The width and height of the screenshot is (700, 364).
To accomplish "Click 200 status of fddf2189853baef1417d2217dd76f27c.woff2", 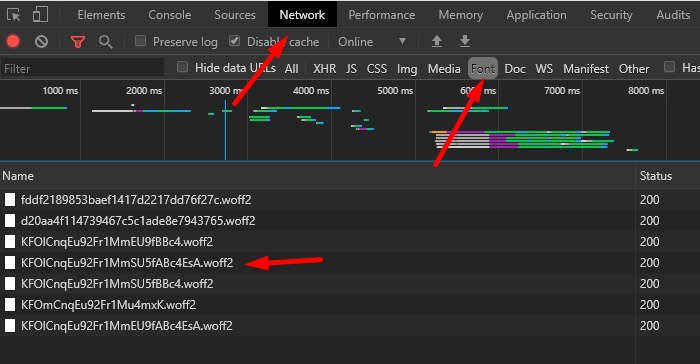I will click(x=650, y=200).
